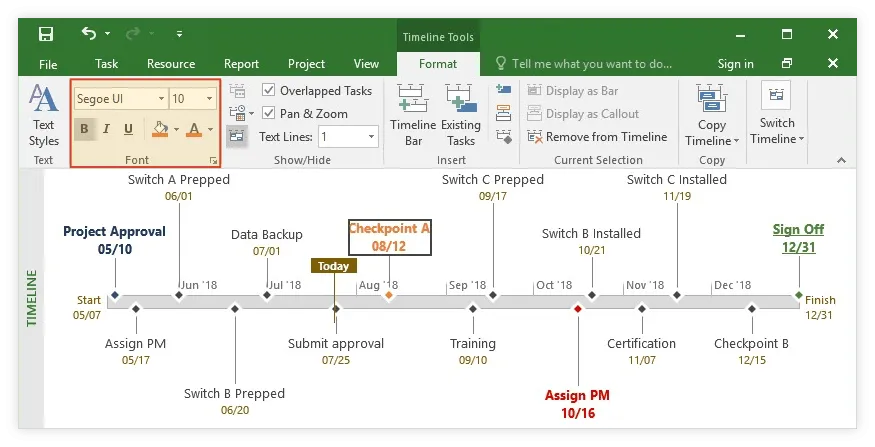This screenshot has height=447, width=875.
Task: Toggle Bold formatting button
Action: (83, 129)
